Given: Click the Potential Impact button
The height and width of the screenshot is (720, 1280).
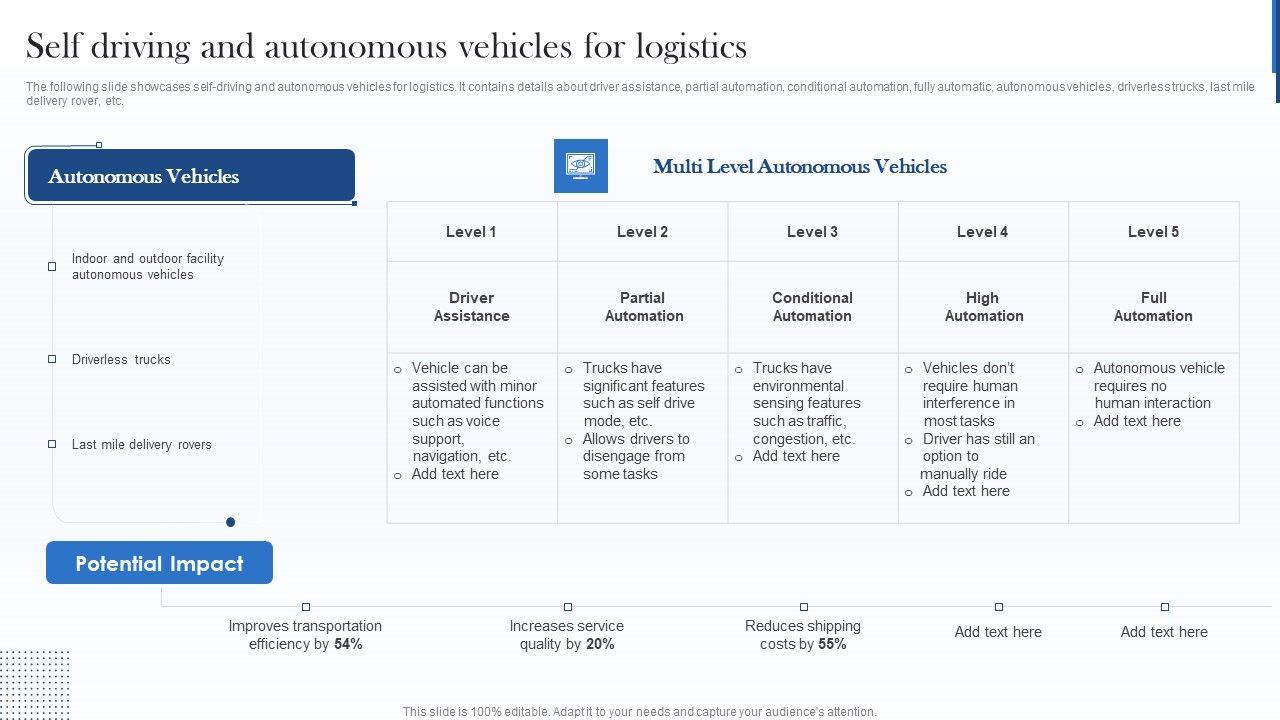Looking at the screenshot, I should (159, 563).
